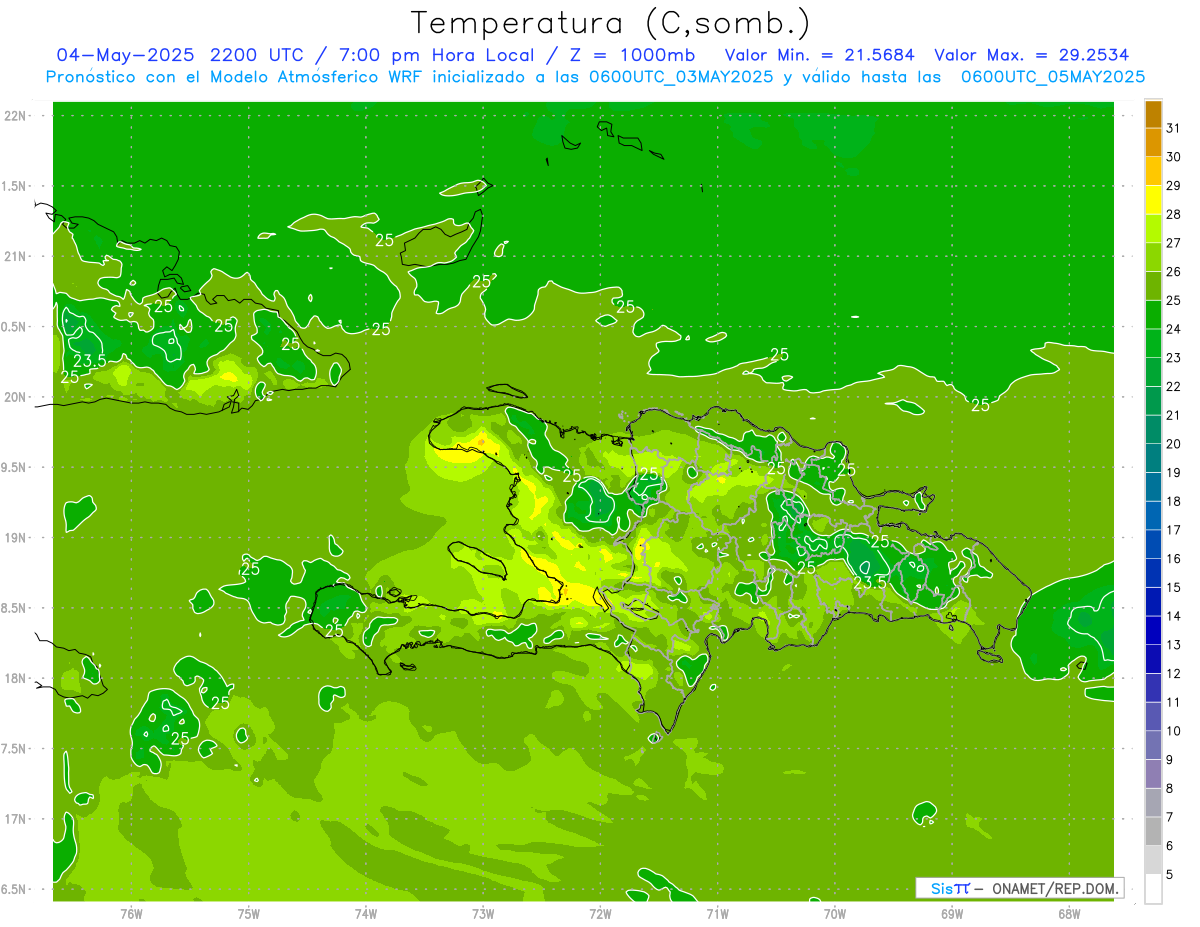
Task: Click the 75W longitude axis label
Action: click(x=249, y=913)
